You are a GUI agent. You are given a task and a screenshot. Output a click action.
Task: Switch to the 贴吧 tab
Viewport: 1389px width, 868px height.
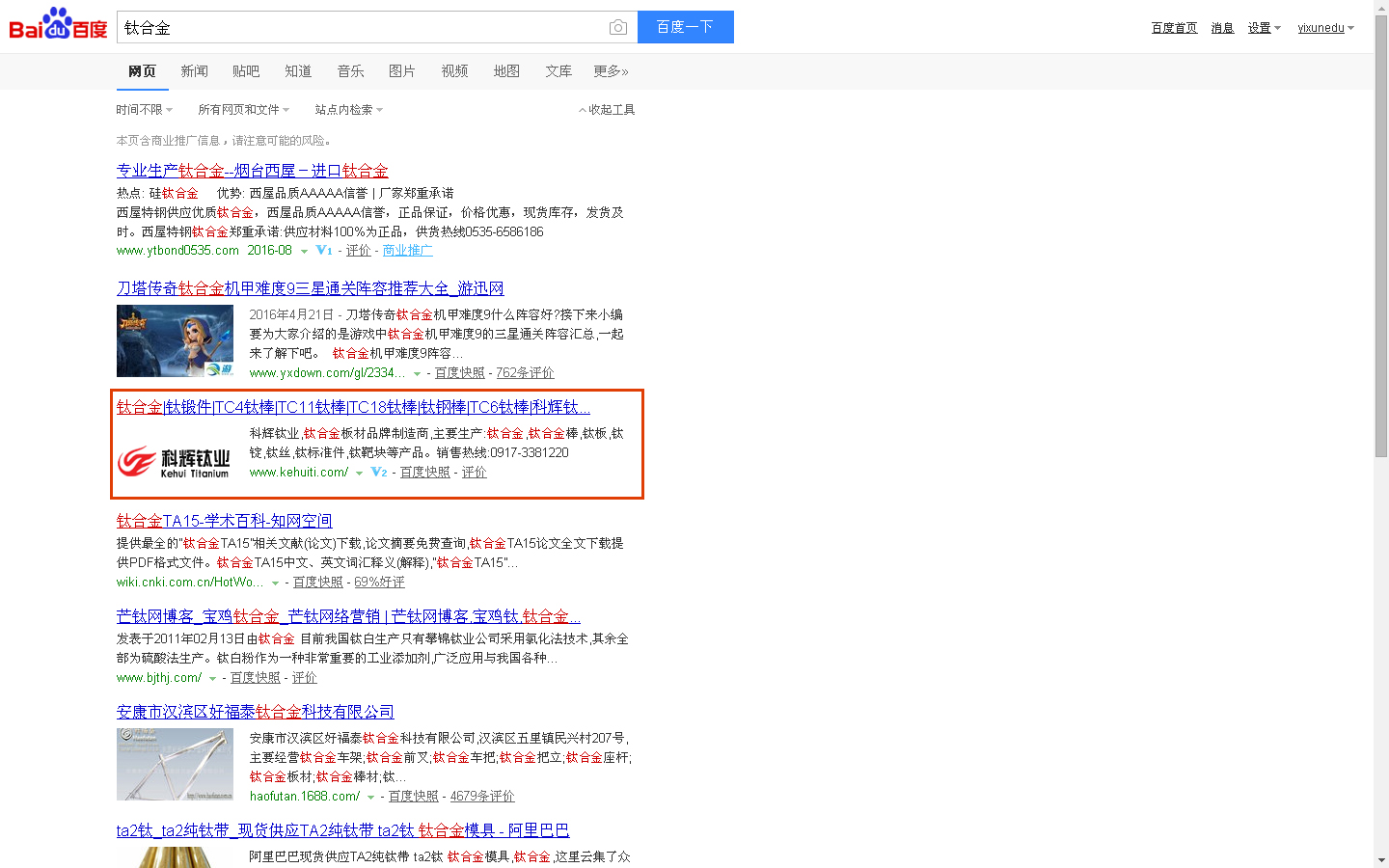(x=246, y=71)
